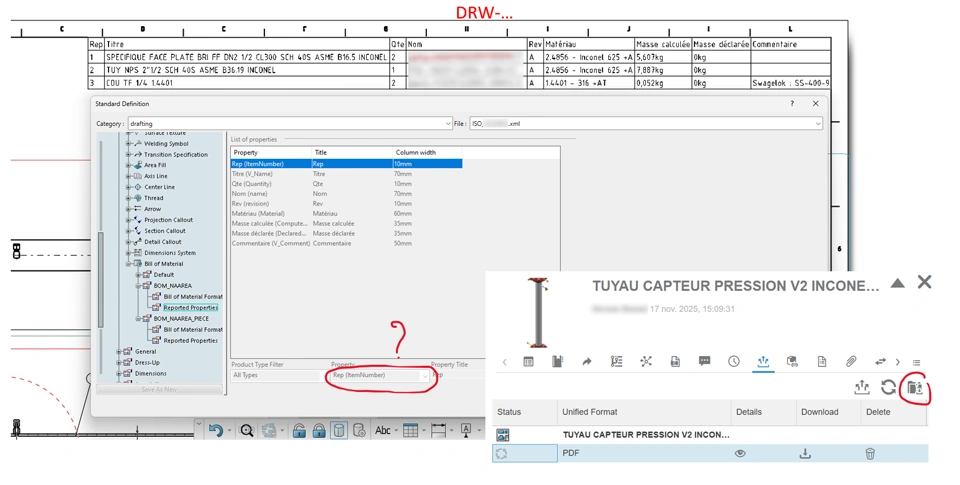The image size is (960, 485).
Task: Click the refresh circular arrows icon
Action: pos(888,387)
